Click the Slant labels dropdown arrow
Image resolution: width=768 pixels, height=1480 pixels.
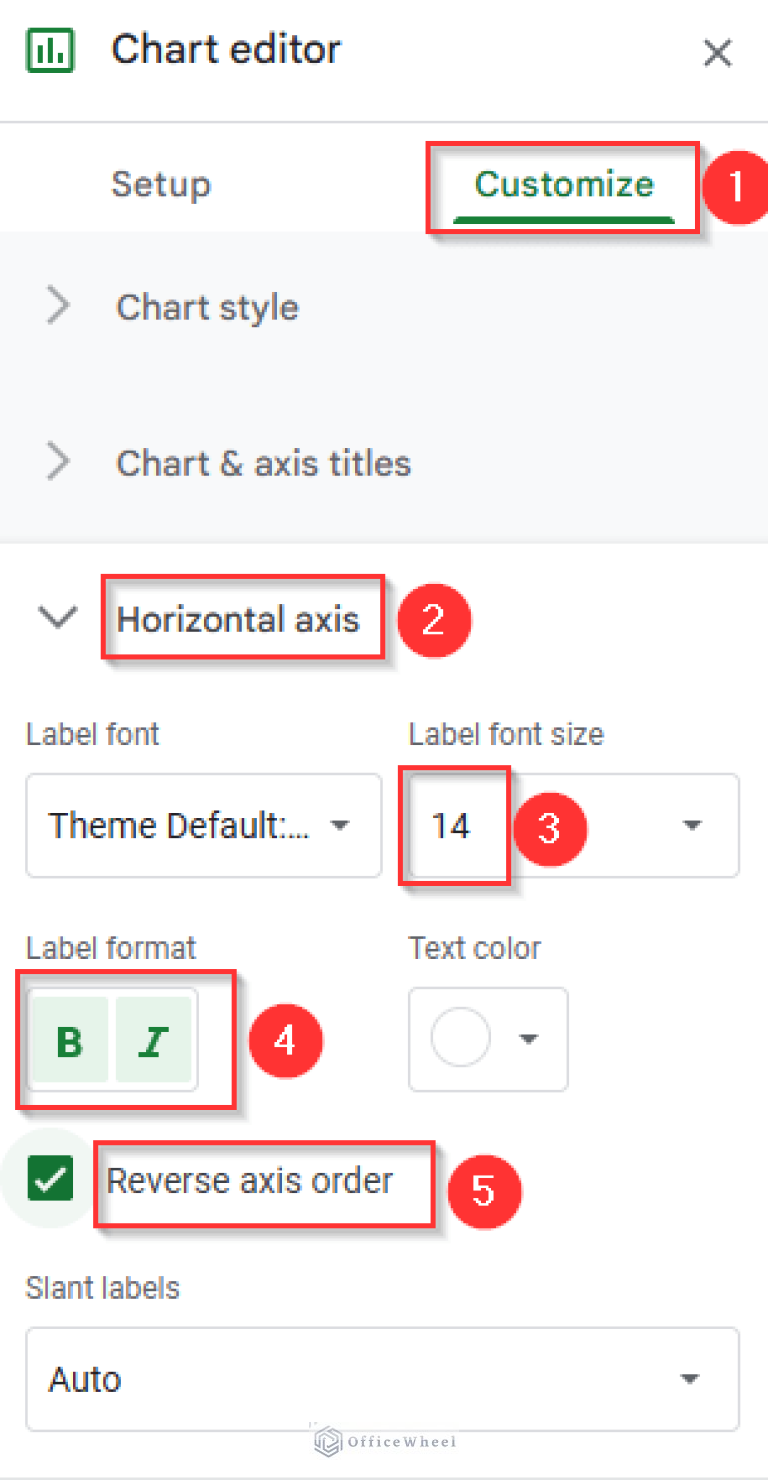point(689,1378)
